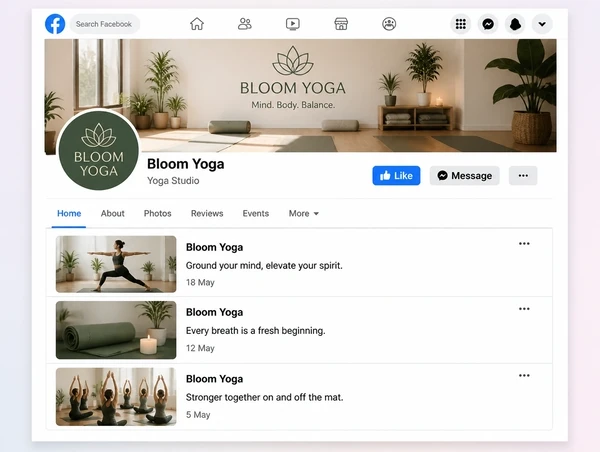Send a Message to Bloom Yoga
Viewport: 600px width, 452px height.
tap(465, 176)
